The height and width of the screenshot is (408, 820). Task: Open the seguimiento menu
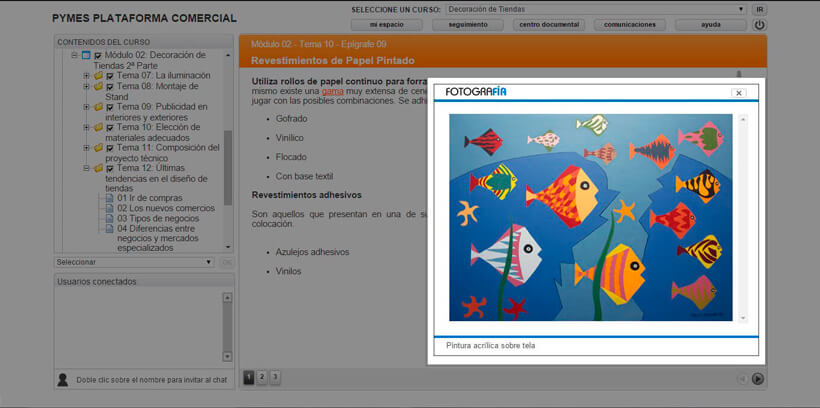(x=468, y=25)
